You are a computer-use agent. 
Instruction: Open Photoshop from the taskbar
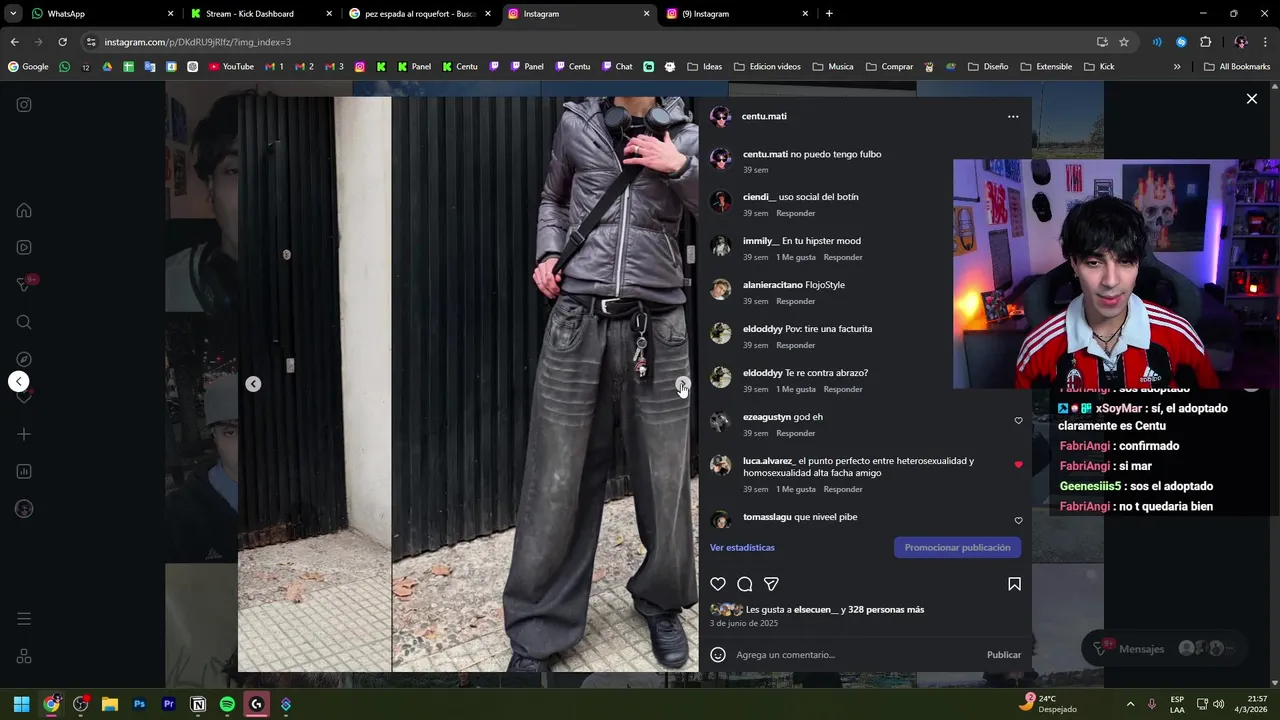[x=139, y=704]
